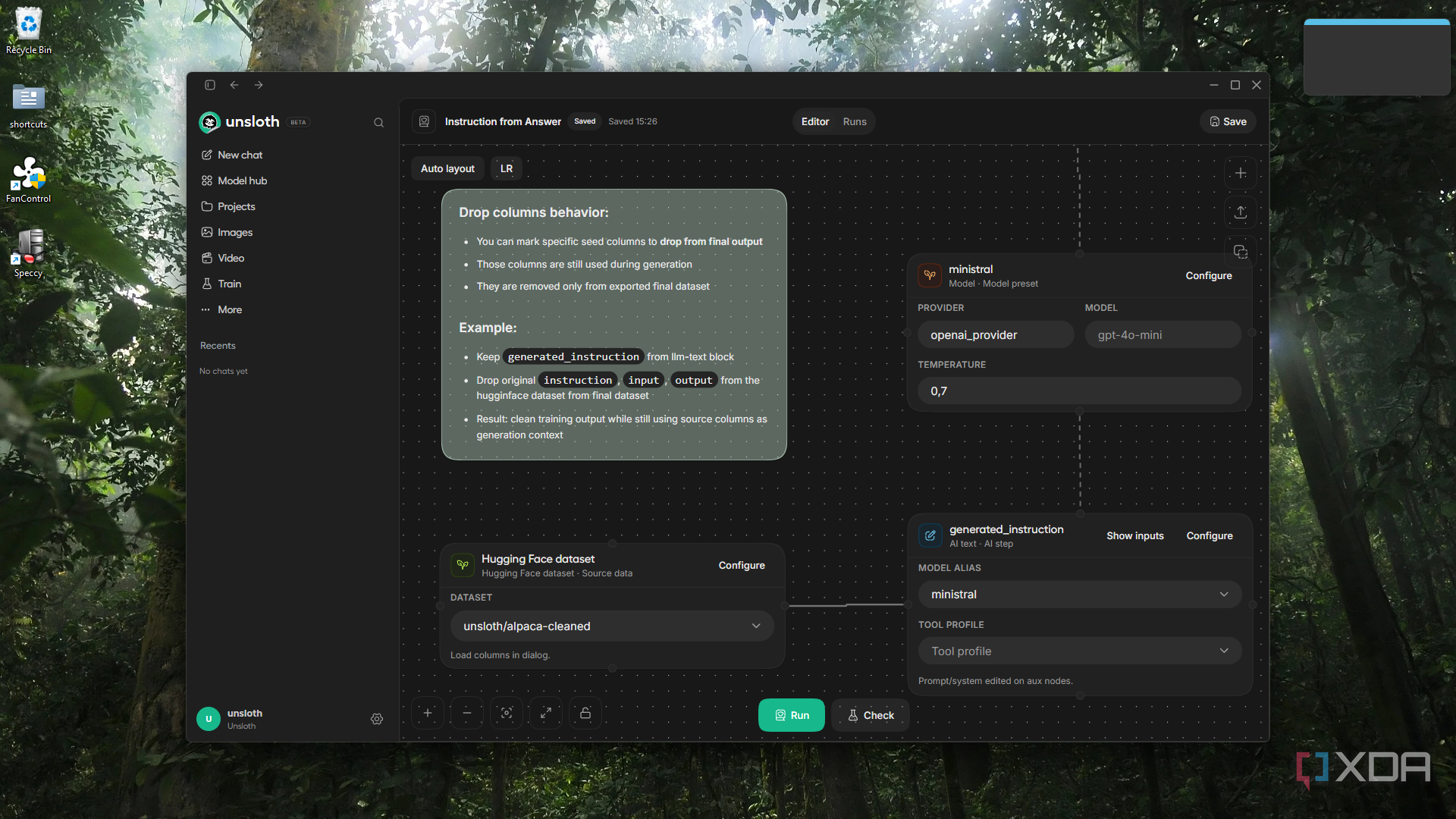The height and width of the screenshot is (819, 1456).
Task: Click the Check button
Action: pos(871,715)
